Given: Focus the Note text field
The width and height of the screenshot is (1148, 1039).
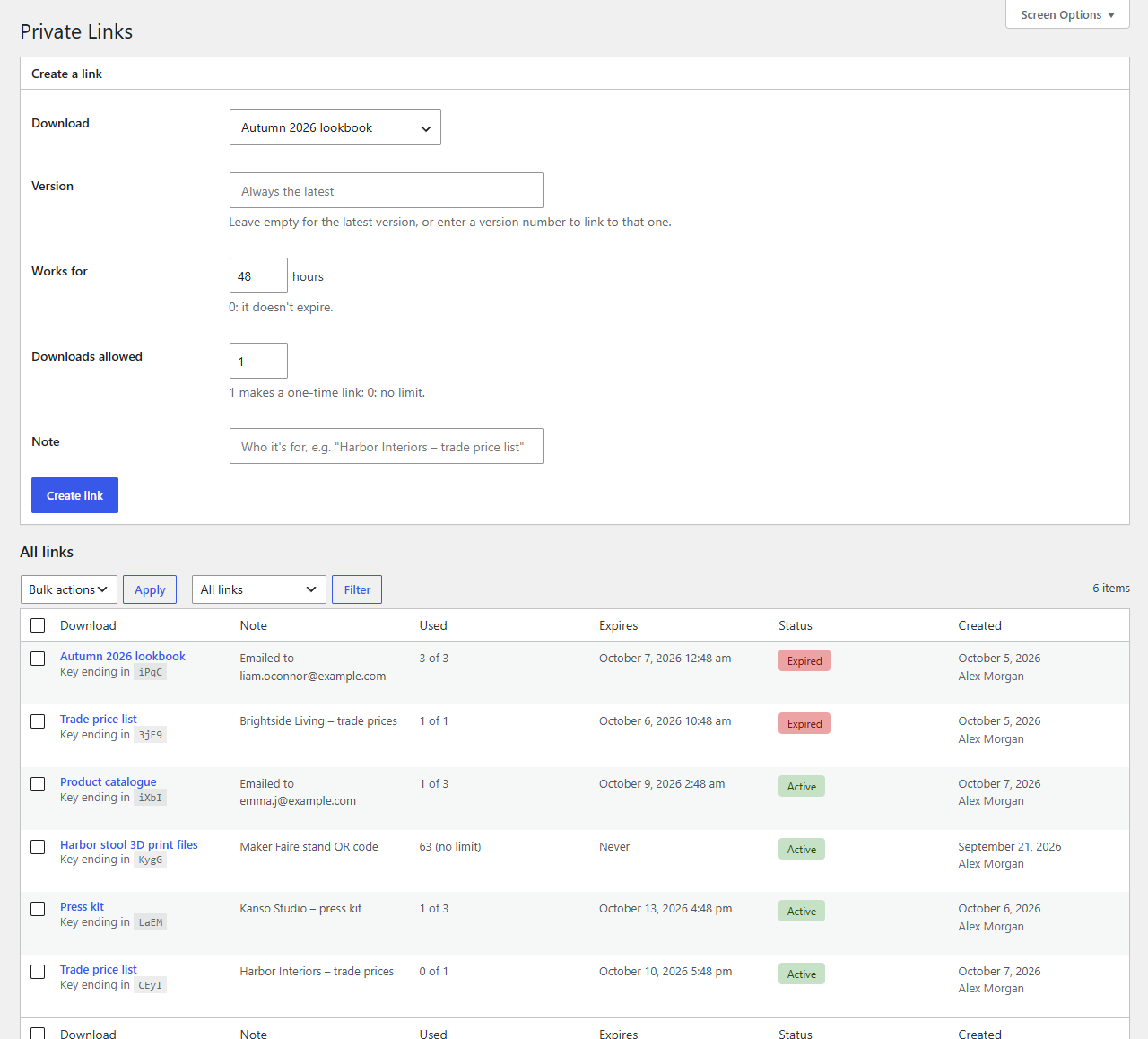Looking at the screenshot, I should (387, 446).
